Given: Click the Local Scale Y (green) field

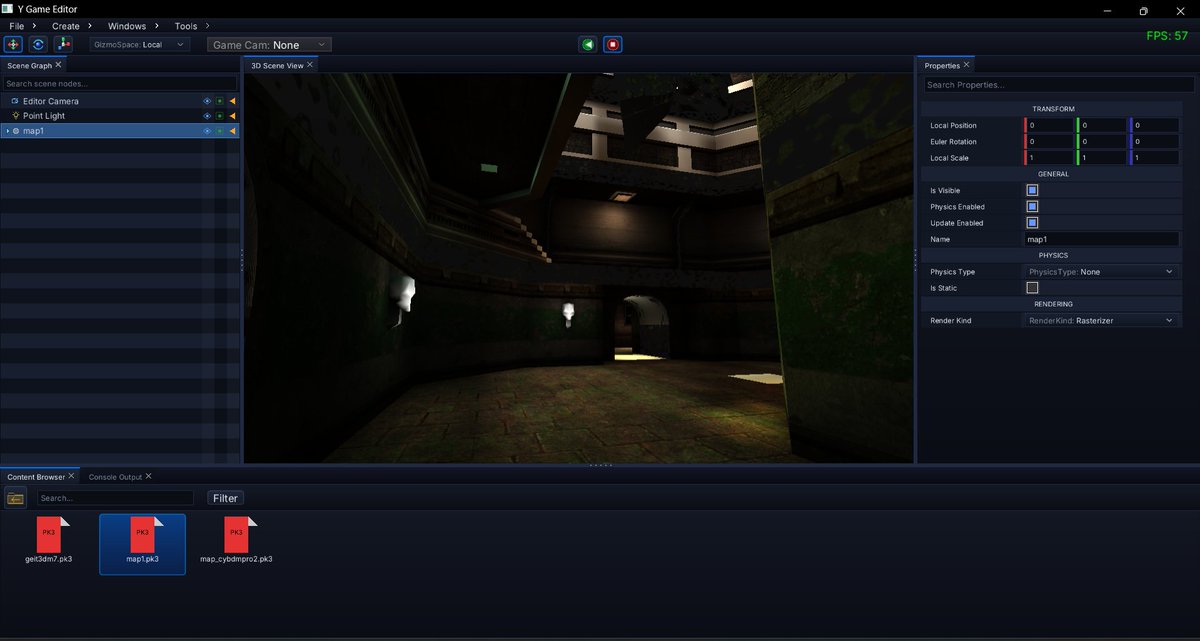Looking at the screenshot, I should coord(1101,157).
